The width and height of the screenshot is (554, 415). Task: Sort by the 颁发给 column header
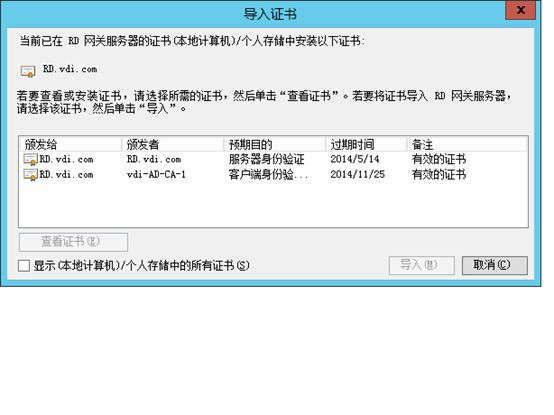click(70, 144)
